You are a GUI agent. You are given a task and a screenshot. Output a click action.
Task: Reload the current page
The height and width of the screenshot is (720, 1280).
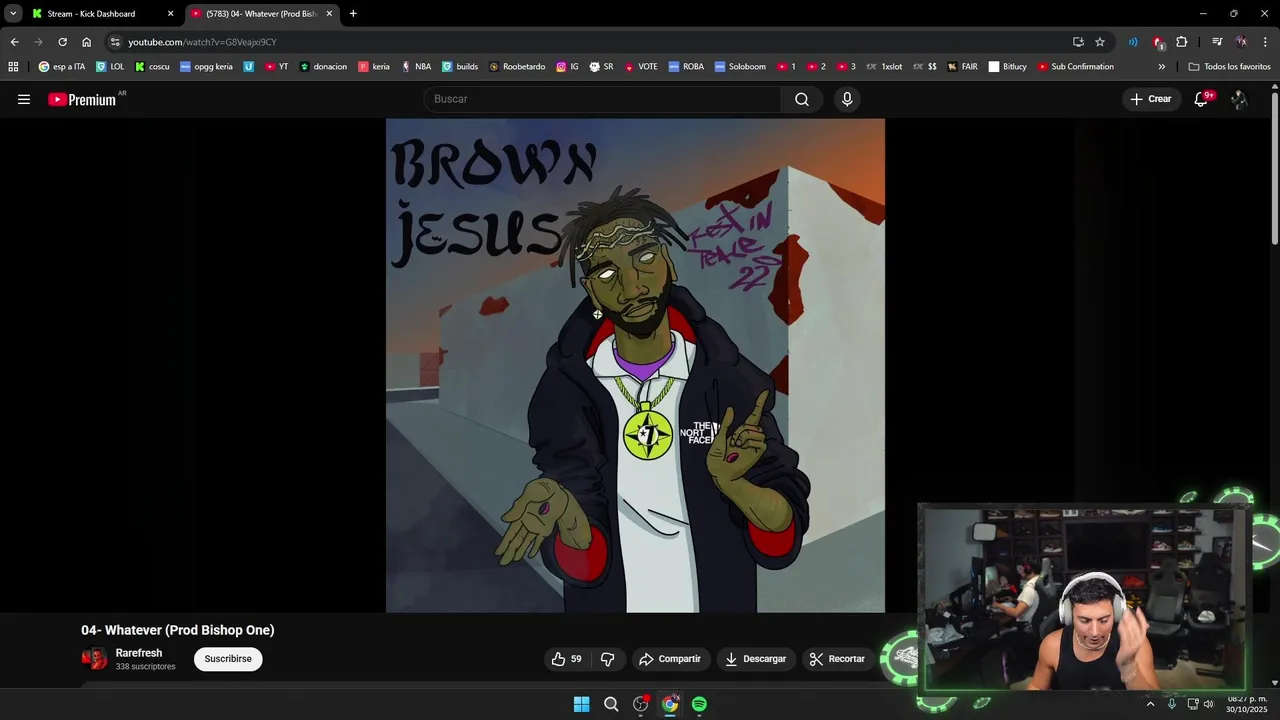click(62, 42)
